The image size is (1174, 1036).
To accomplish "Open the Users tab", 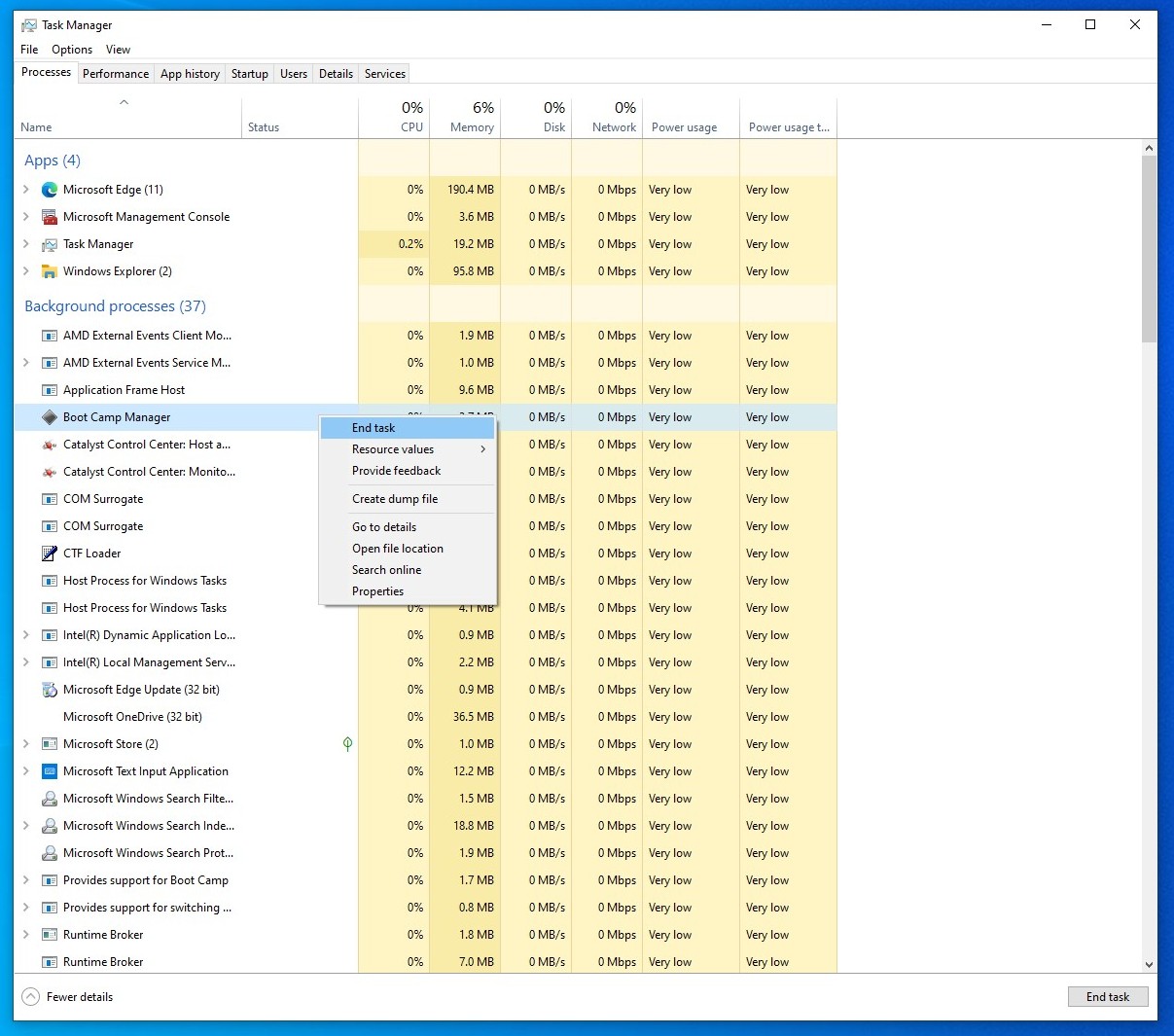I will point(294,74).
